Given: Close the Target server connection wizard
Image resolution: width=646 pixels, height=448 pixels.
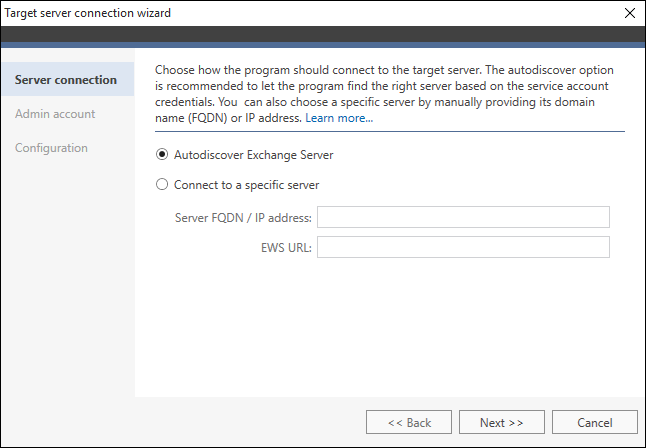Looking at the screenshot, I should tap(630, 13).
